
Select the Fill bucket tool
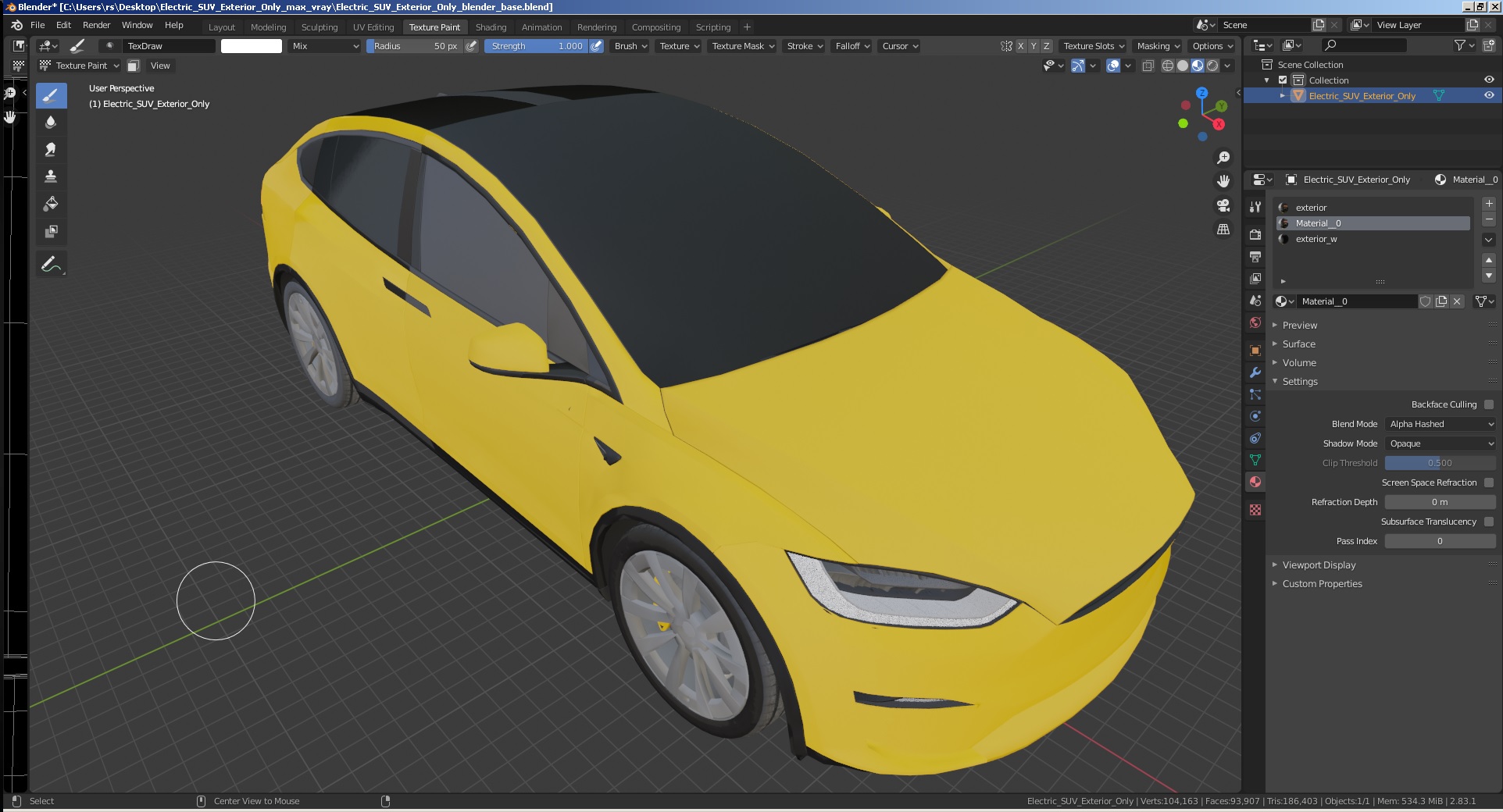51,204
